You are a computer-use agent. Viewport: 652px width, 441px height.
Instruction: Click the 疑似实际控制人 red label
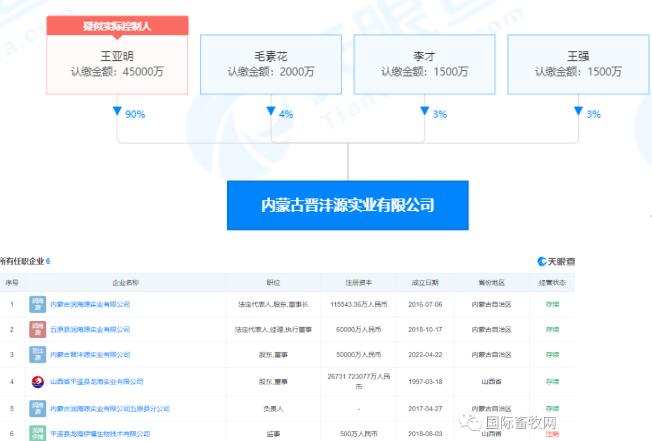[117, 24]
